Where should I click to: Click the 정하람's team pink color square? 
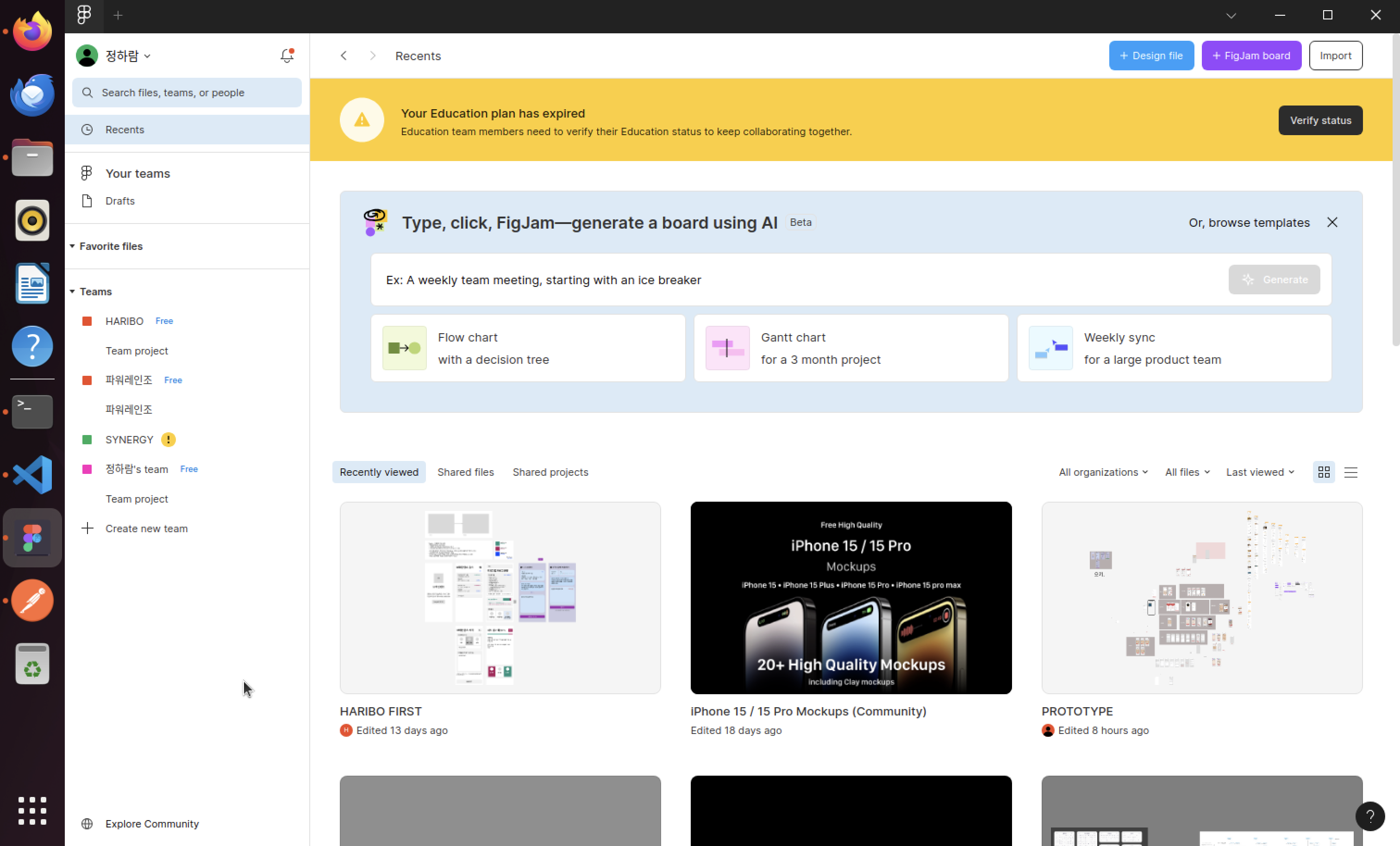[x=87, y=469]
